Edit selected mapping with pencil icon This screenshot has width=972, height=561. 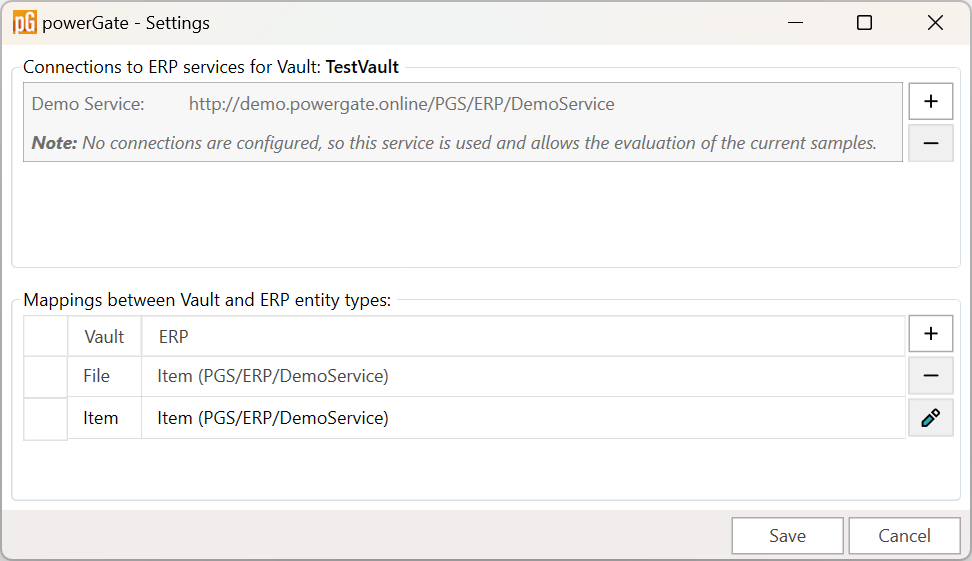[930, 418]
